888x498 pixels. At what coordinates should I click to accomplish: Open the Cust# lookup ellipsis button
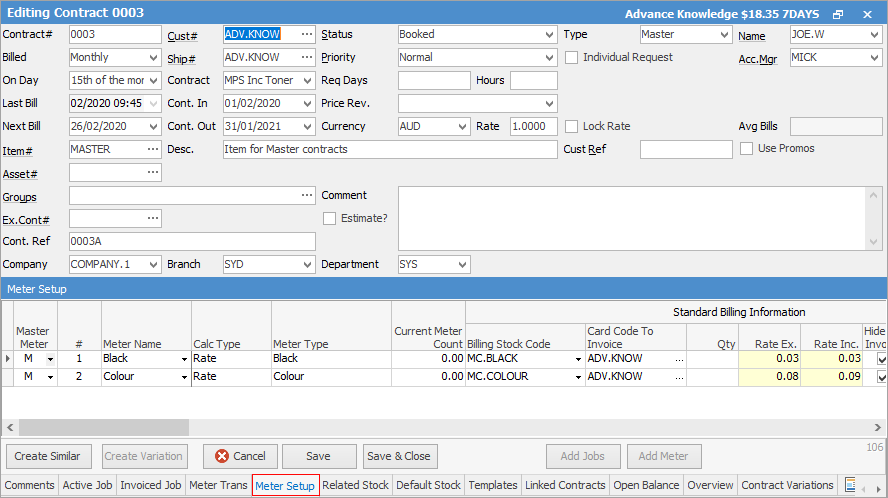[x=307, y=34]
